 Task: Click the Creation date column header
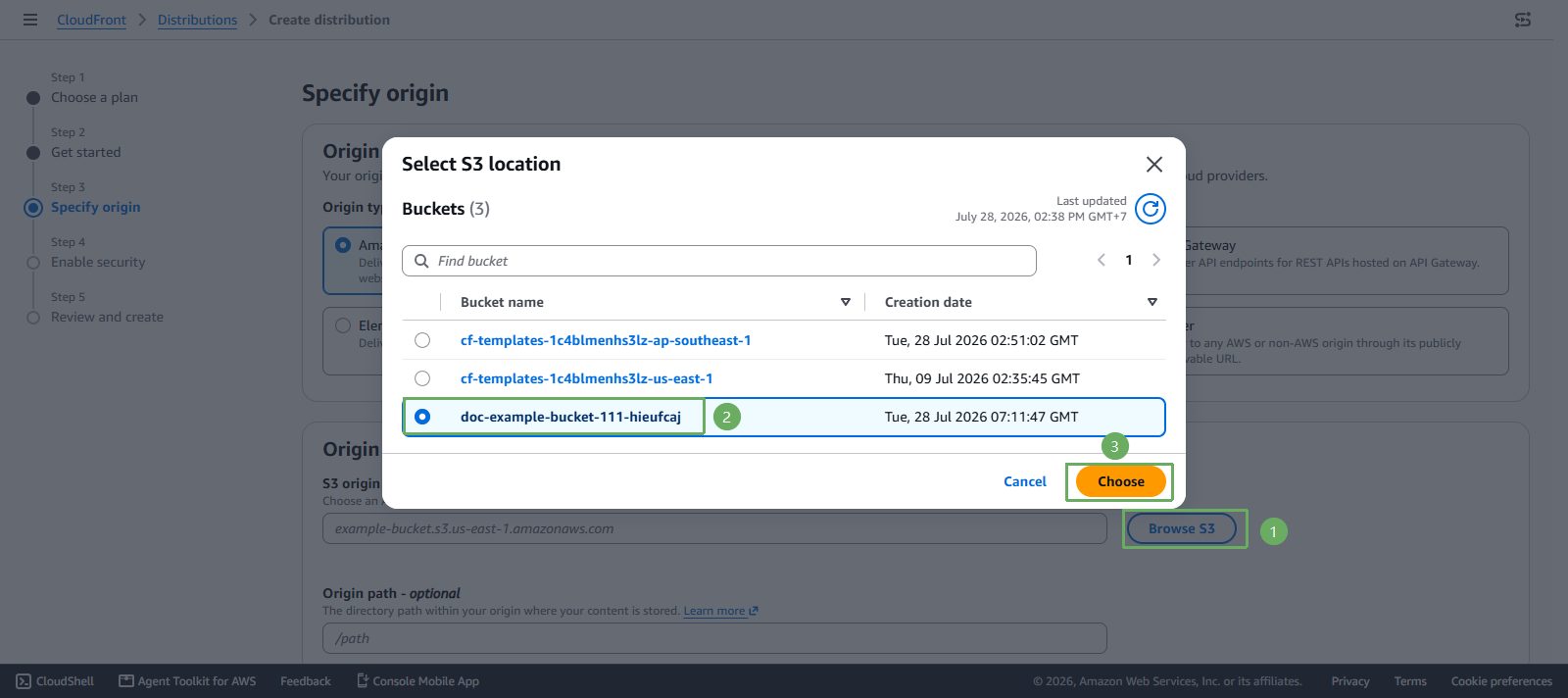coord(928,302)
